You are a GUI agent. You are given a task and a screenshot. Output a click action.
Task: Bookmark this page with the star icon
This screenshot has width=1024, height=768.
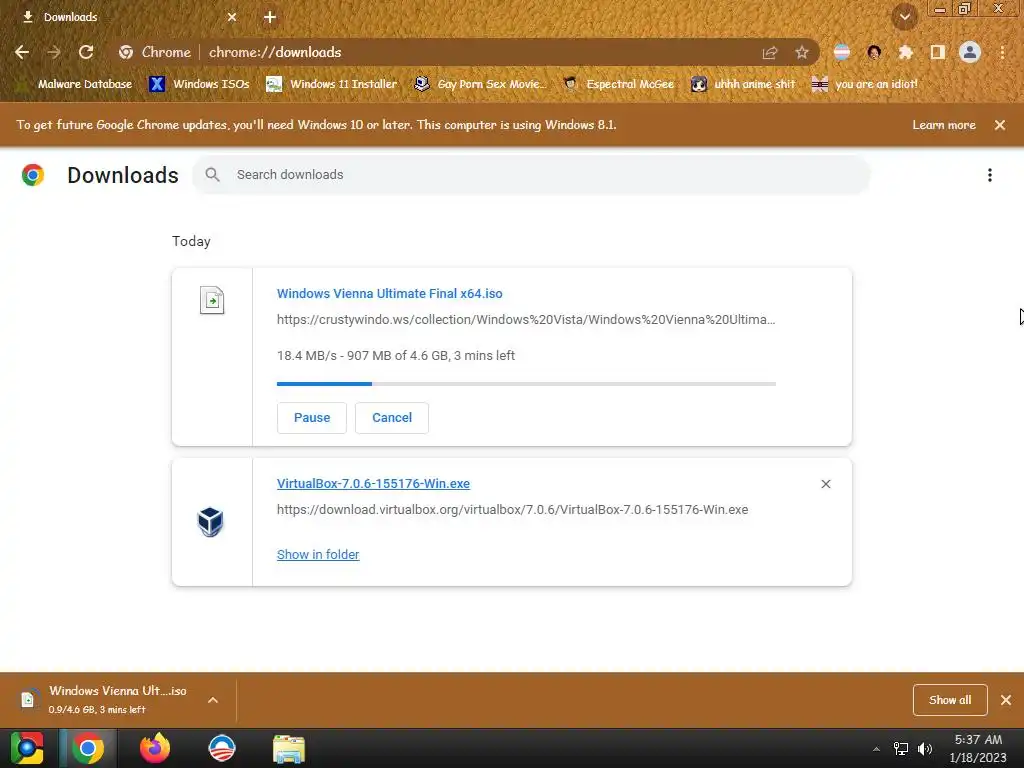tap(802, 52)
